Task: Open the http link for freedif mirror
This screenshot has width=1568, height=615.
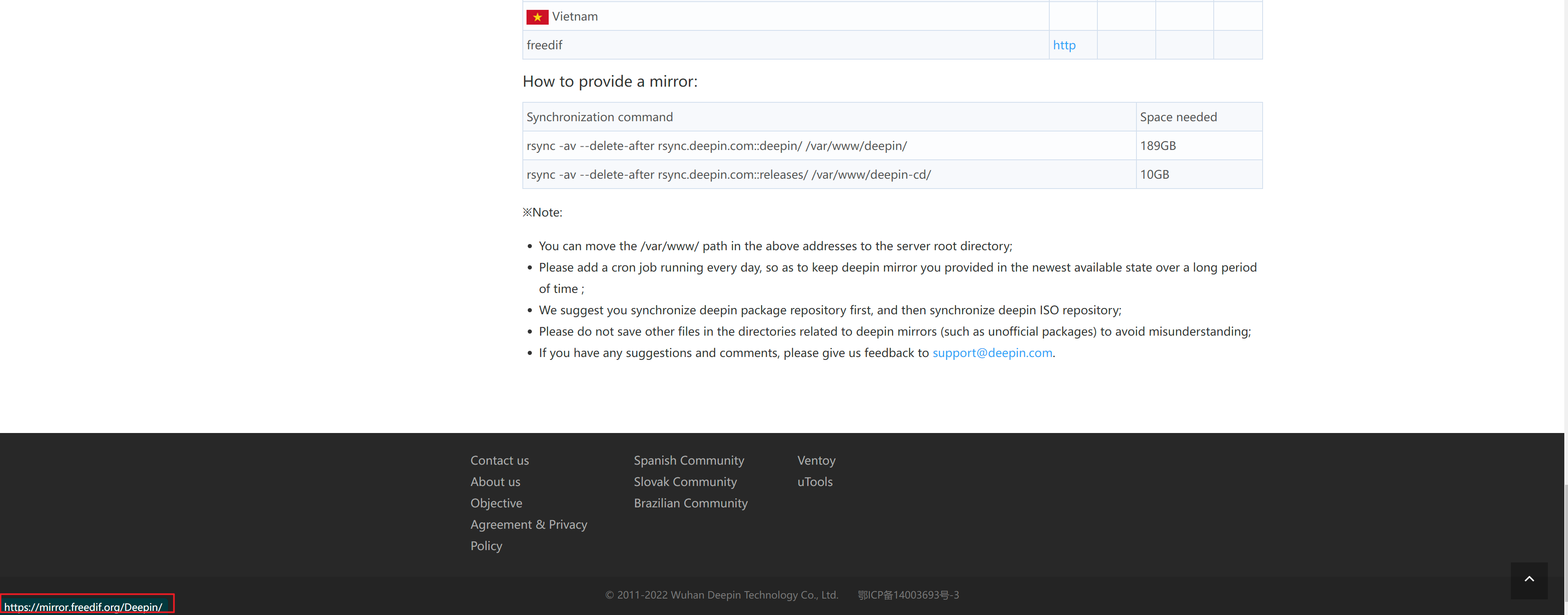Action: pyautogui.click(x=1064, y=45)
